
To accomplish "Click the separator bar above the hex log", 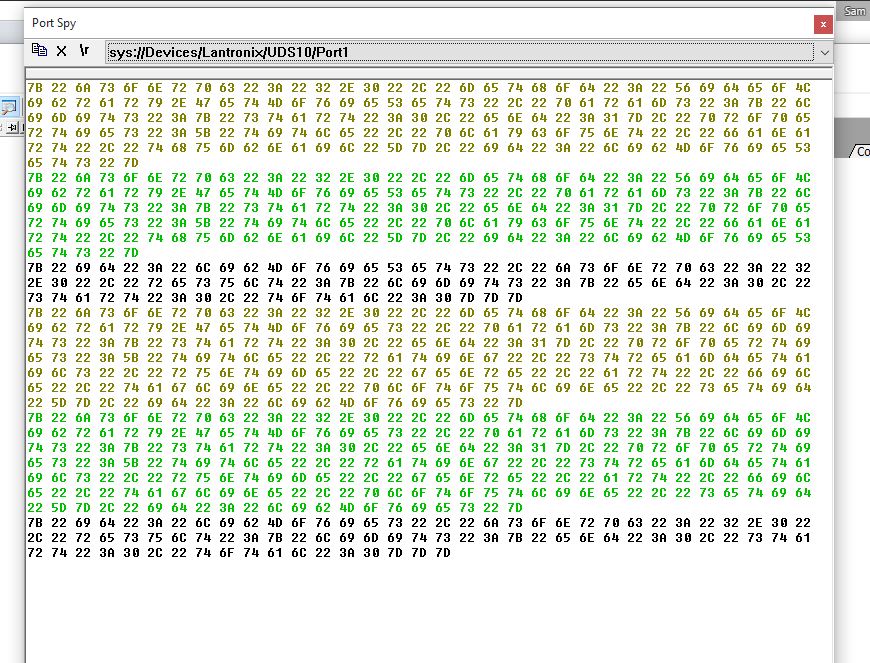I will [x=430, y=75].
